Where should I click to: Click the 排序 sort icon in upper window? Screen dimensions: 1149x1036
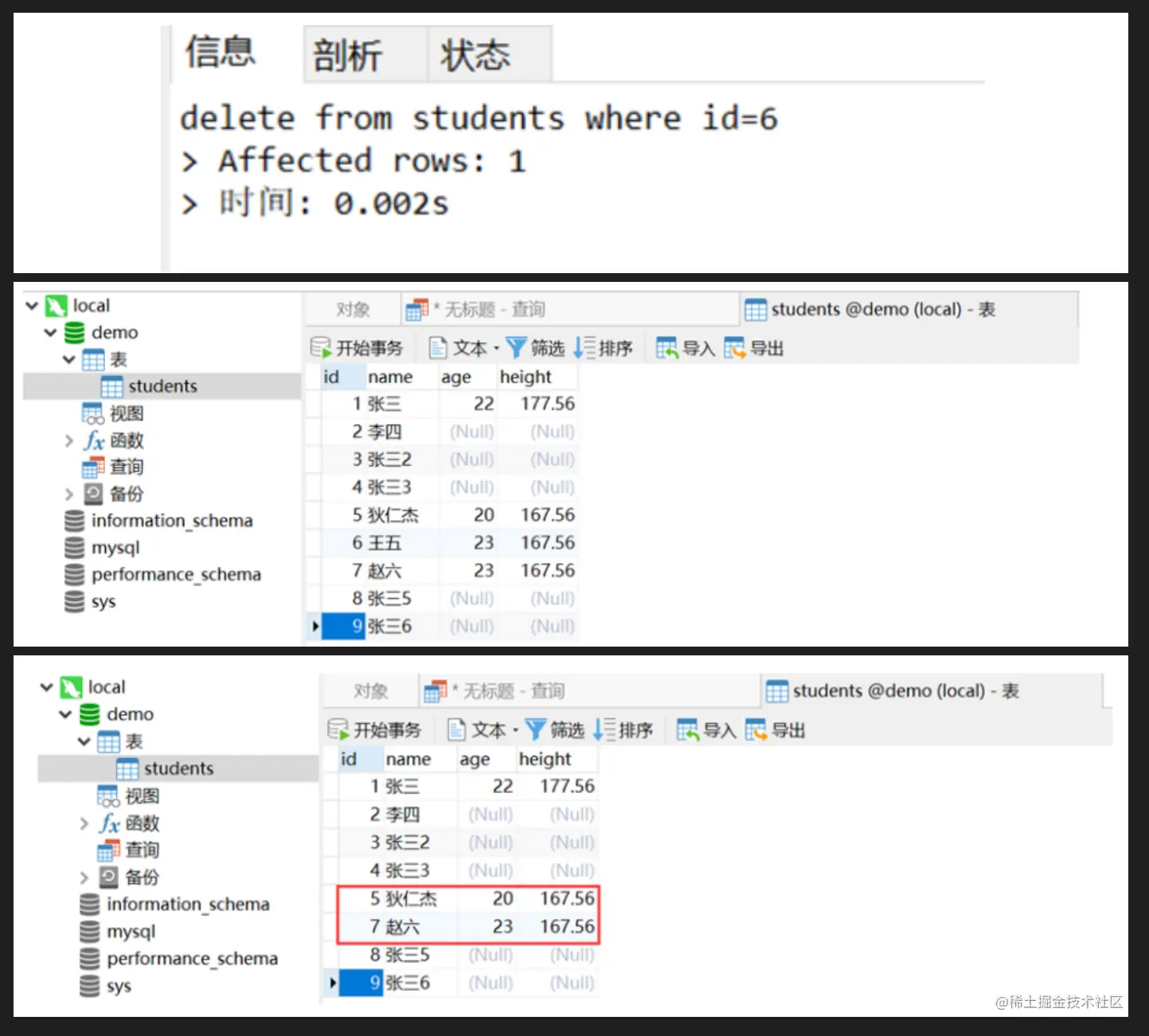[x=584, y=348]
